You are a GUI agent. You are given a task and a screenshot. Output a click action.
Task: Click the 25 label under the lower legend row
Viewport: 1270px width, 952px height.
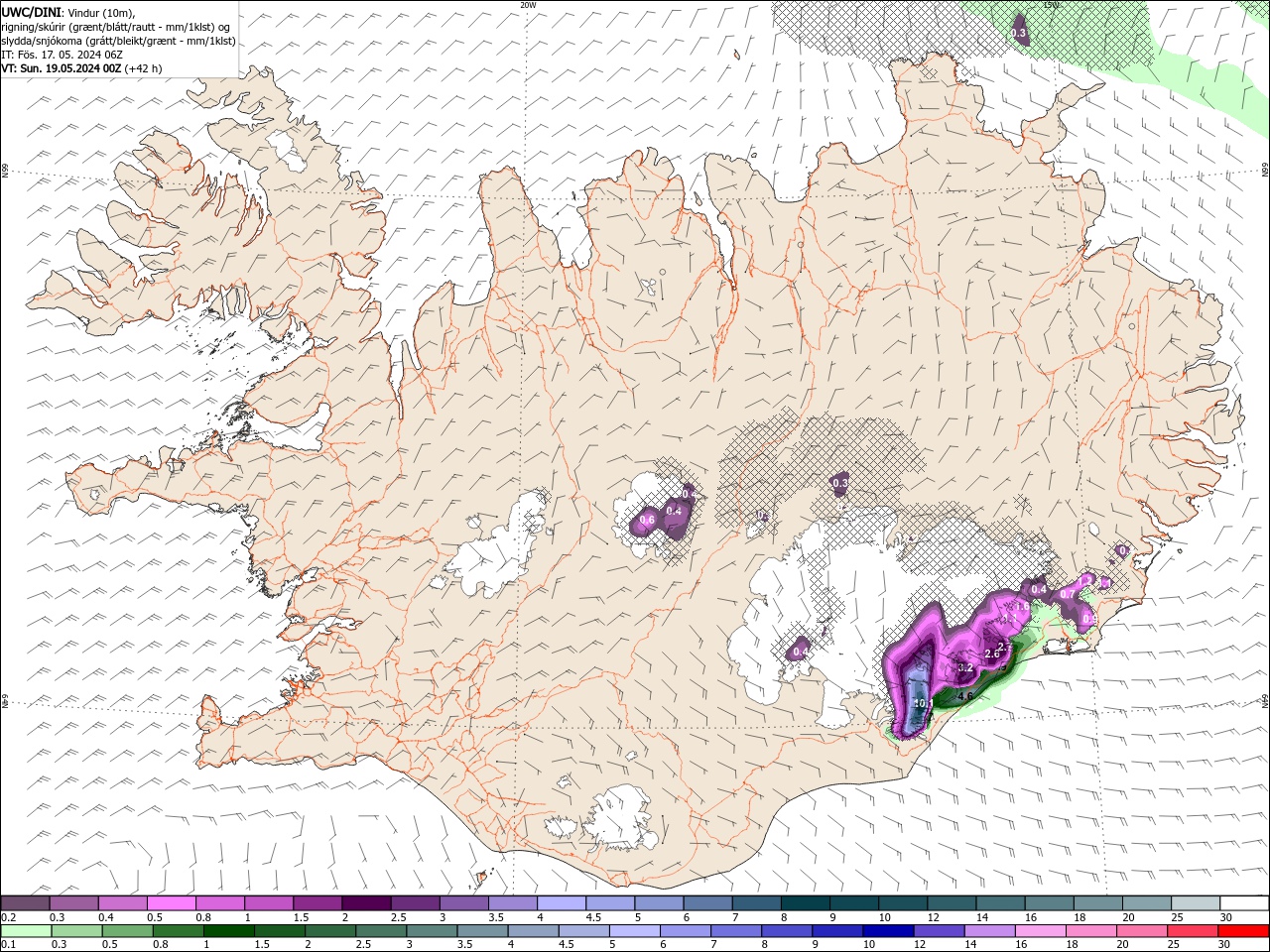1173,945
